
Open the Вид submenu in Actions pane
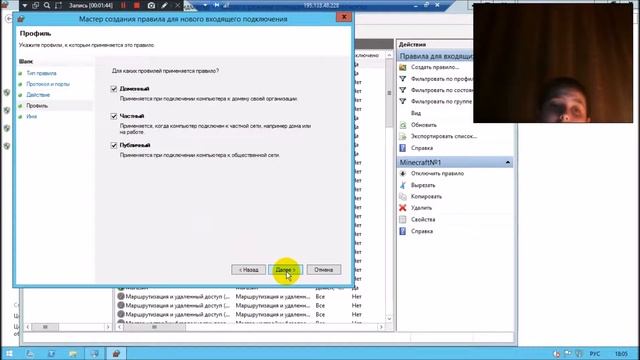[416, 113]
